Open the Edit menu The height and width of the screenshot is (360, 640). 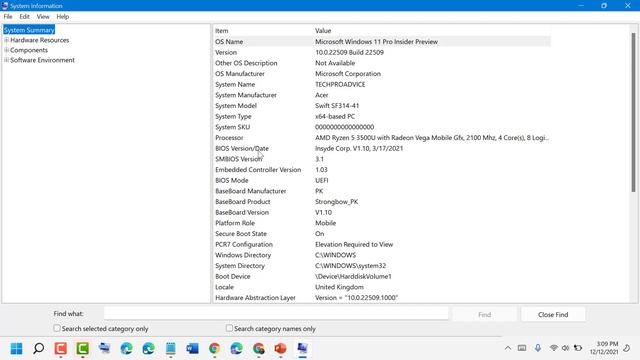24,16
